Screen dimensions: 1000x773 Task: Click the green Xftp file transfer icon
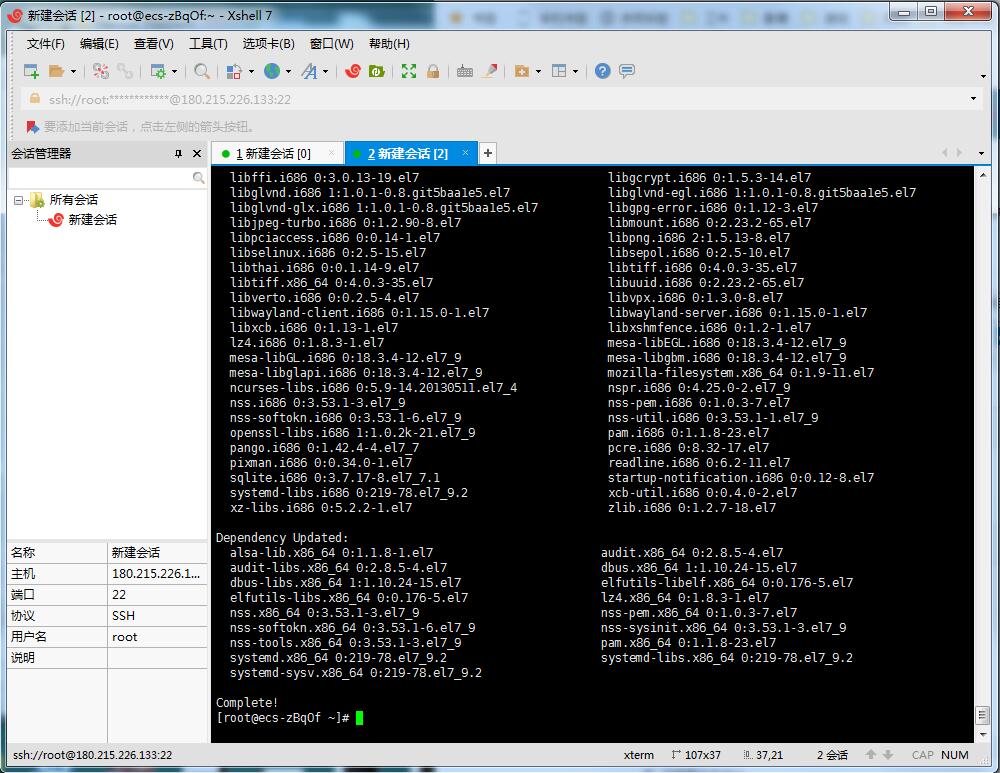pos(376,71)
